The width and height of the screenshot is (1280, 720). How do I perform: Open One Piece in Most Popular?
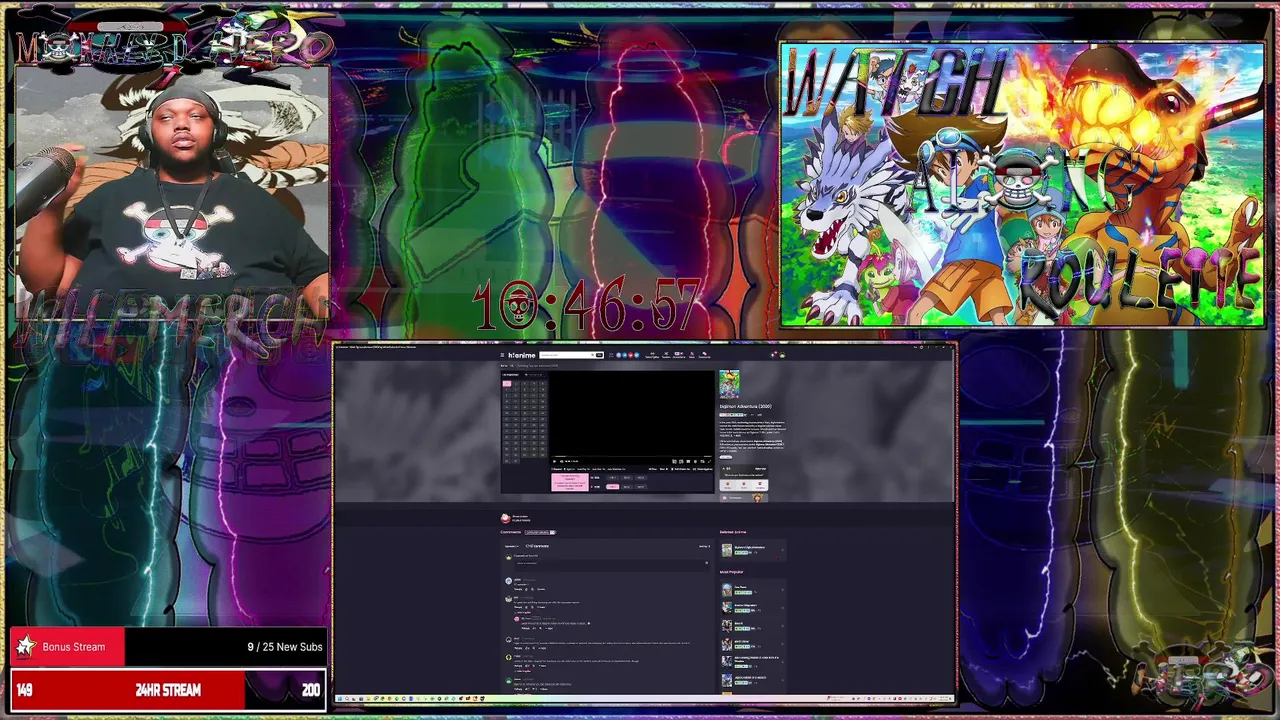pyautogui.click(x=740, y=587)
